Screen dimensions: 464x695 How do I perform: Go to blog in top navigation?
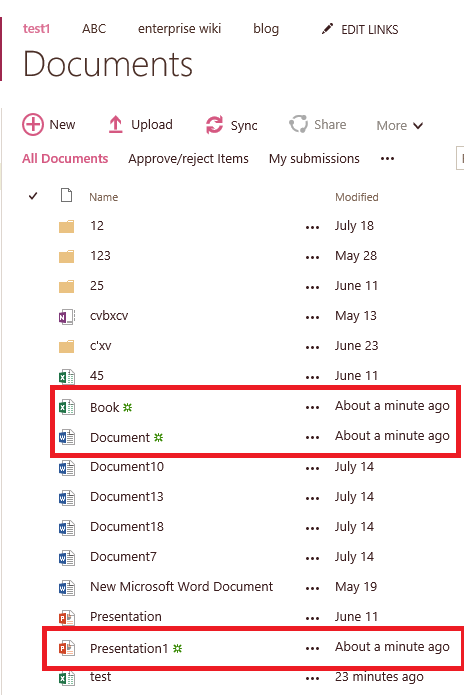(266, 28)
